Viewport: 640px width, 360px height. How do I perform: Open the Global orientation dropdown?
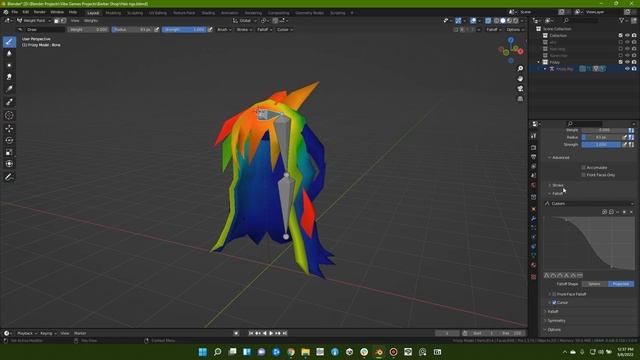[245, 20]
